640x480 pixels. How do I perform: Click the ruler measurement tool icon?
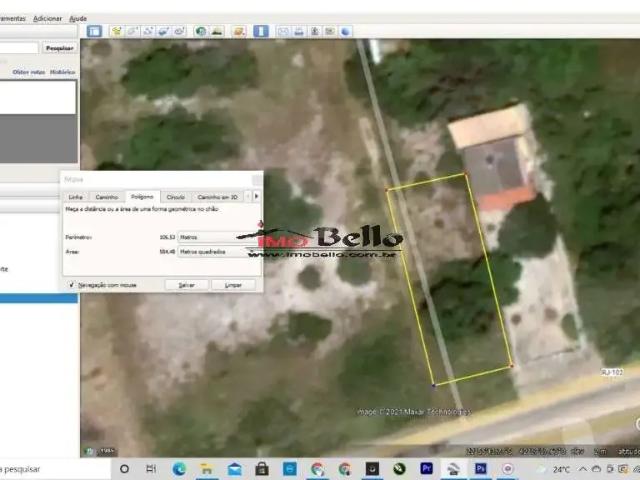[x=261, y=31]
